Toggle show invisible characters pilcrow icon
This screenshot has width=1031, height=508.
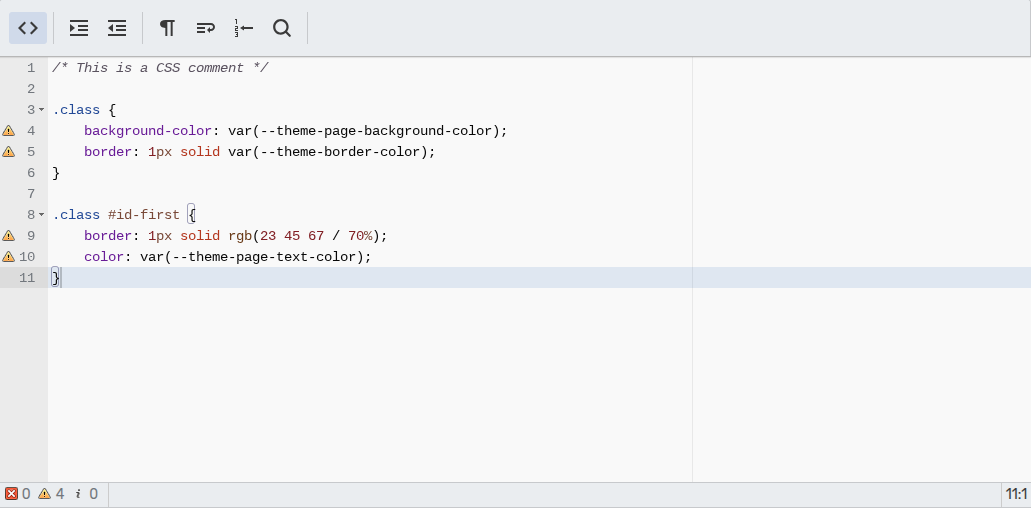pyautogui.click(x=168, y=28)
